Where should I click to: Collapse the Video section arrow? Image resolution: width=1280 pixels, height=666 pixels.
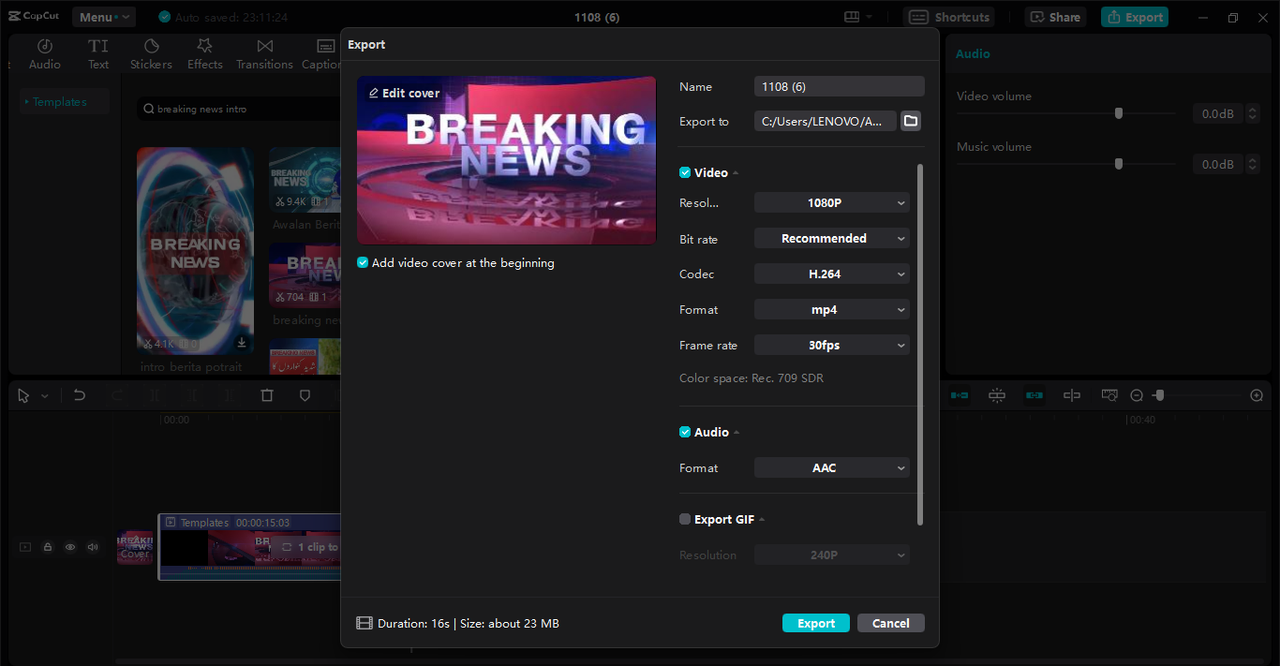tap(736, 173)
